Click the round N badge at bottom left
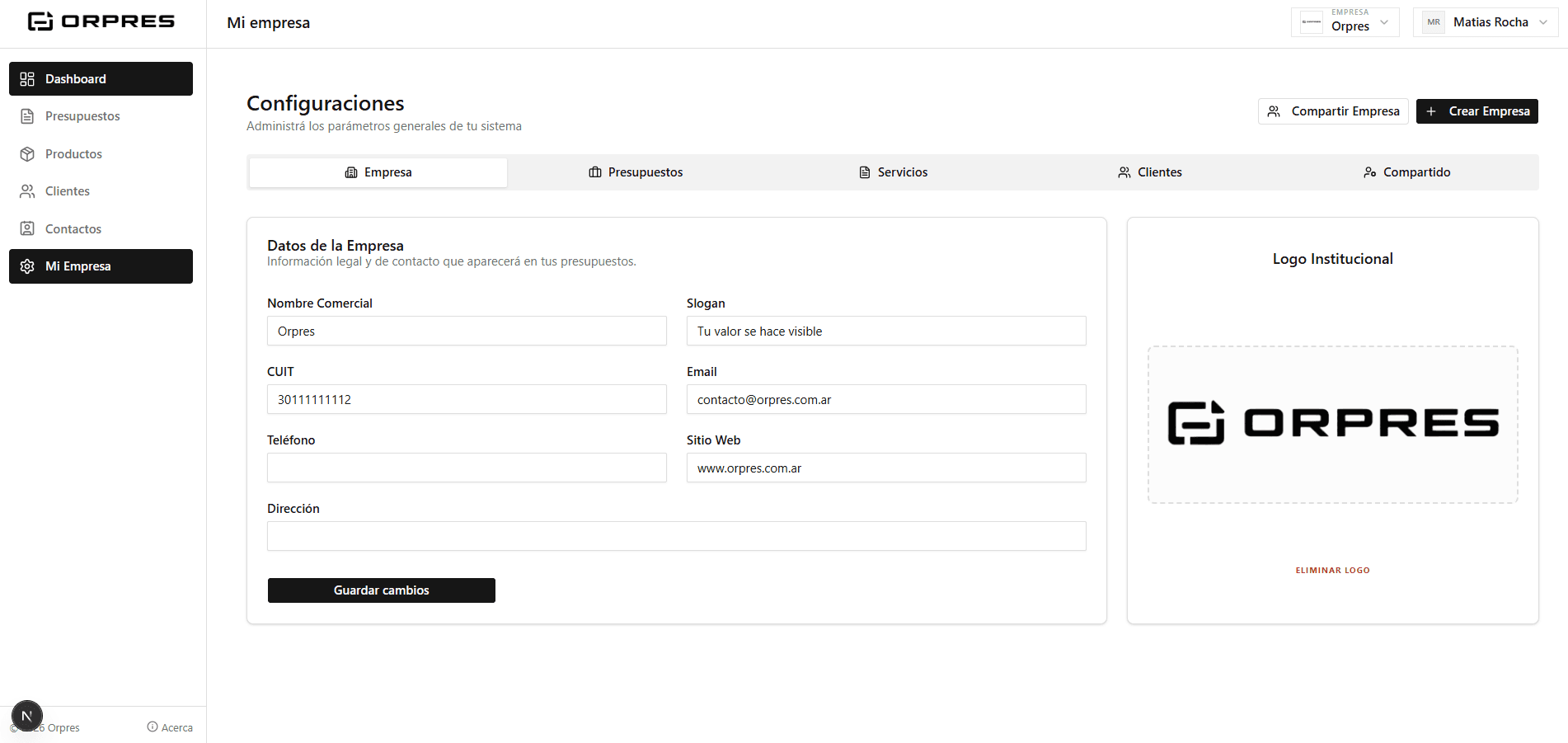Image resolution: width=1568 pixels, height=743 pixels. tap(27, 716)
